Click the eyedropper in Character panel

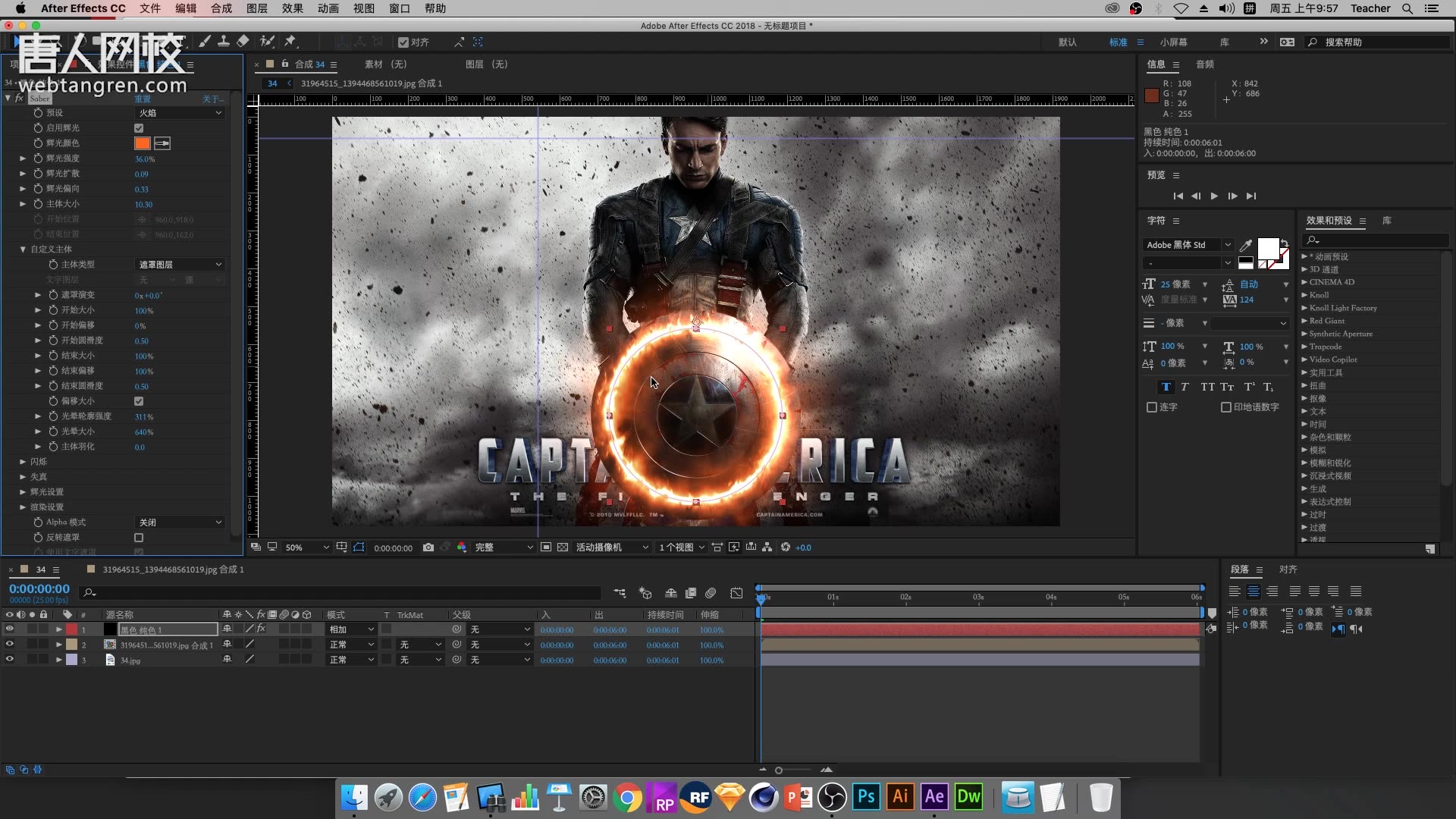(x=1245, y=245)
